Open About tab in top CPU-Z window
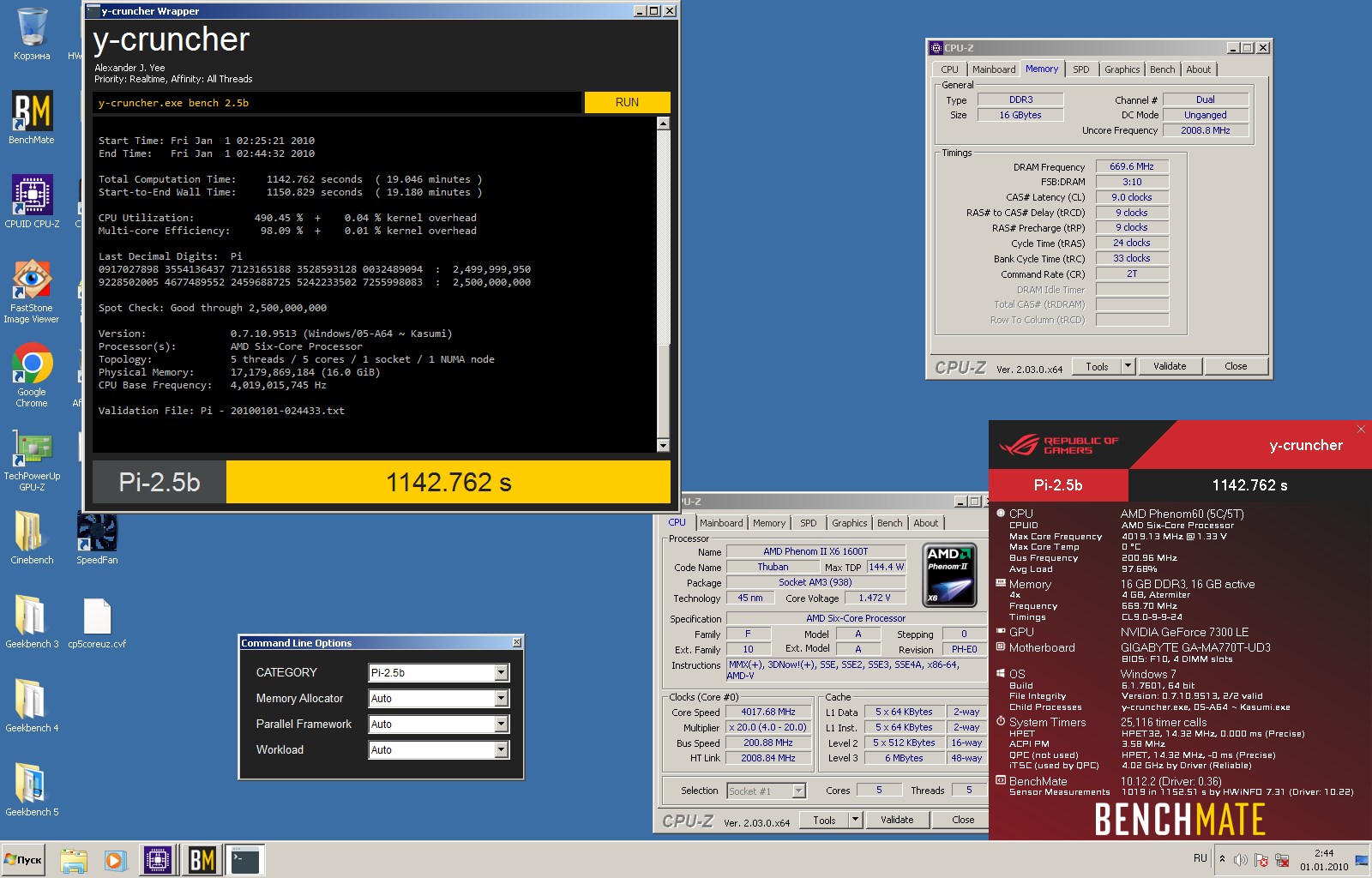This screenshot has height=878, width=1372. pos(1198,69)
